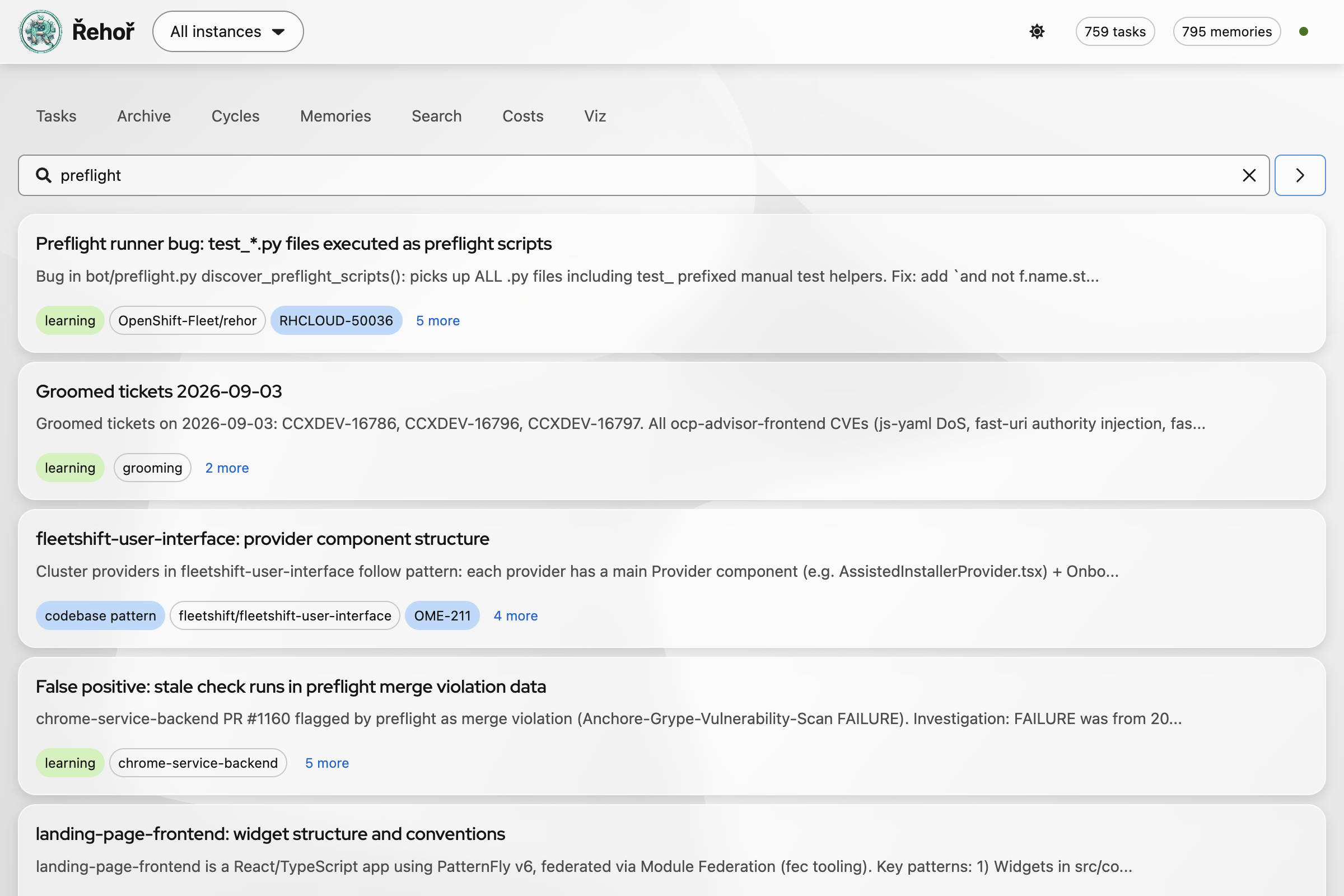Click the OME-211 tag
The width and height of the screenshot is (1344, 896).
pyautogui.click(x=442, y=616)
